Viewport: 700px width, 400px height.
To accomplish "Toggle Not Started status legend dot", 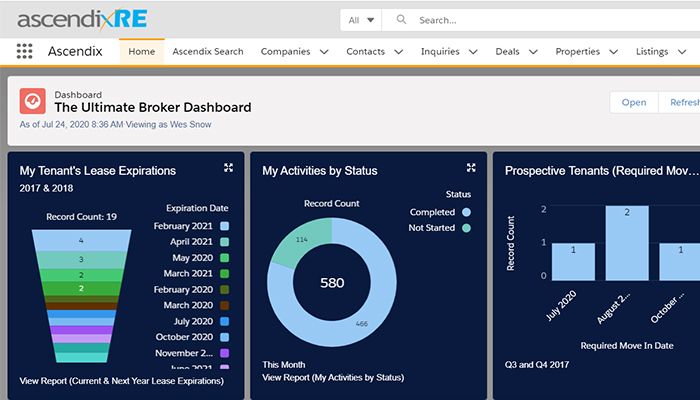I will point(466,228).
